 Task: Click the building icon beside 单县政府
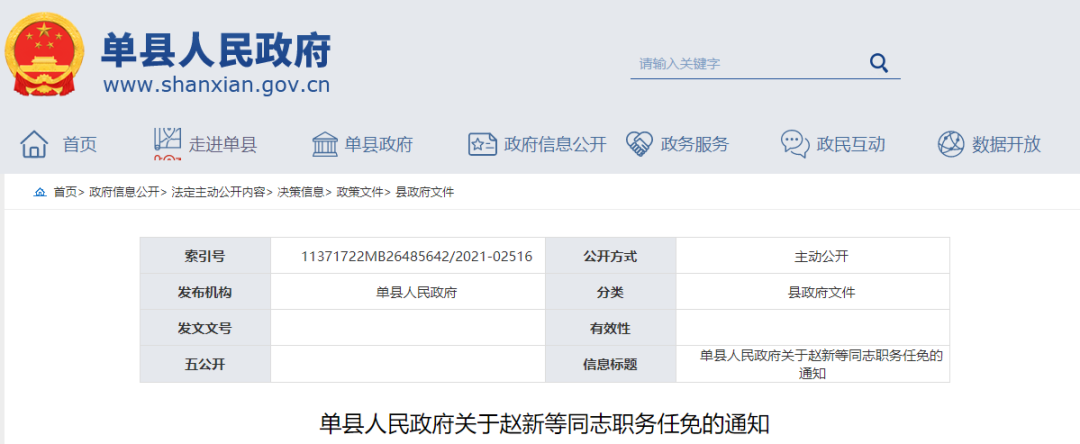325,145
